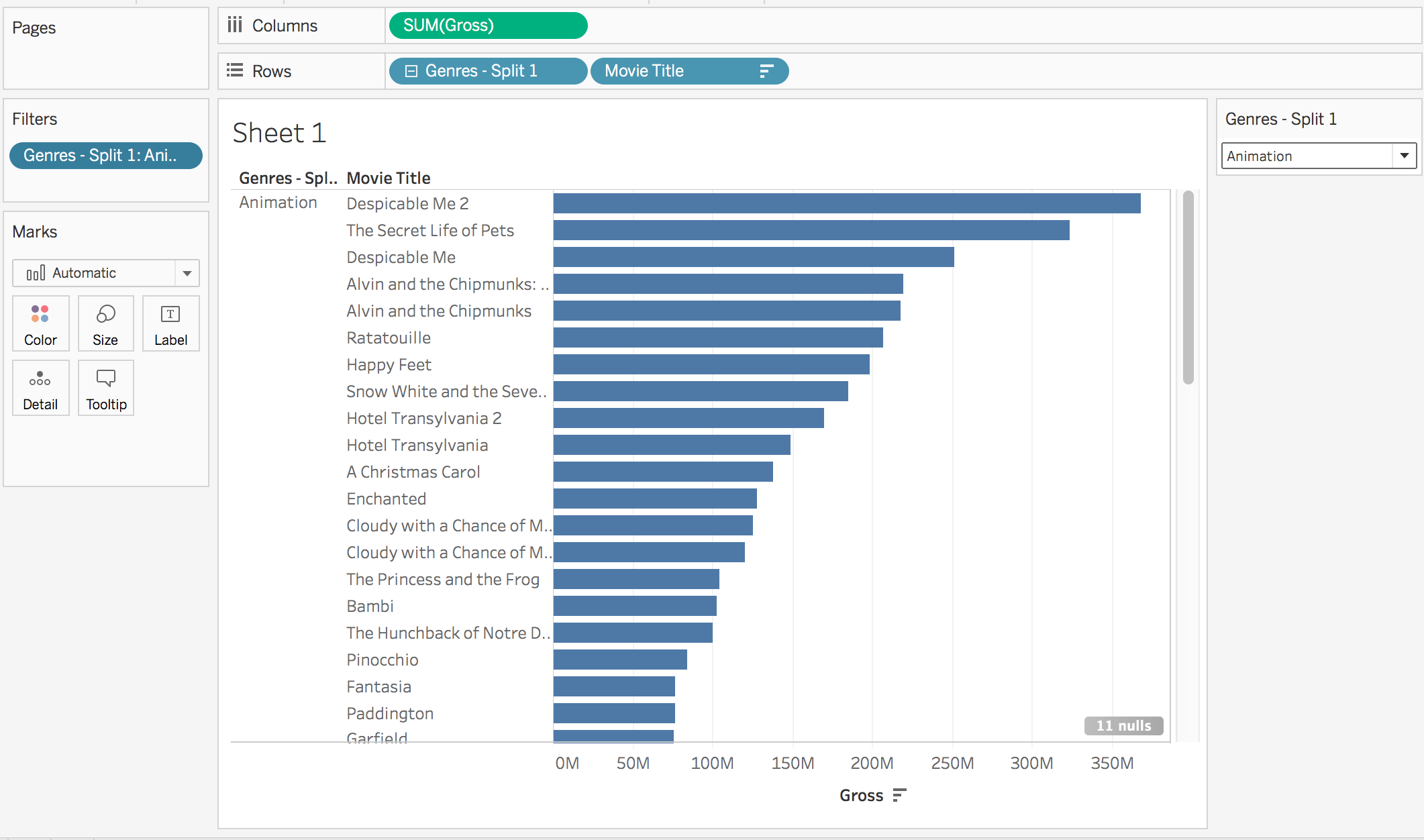The height and width of the screenshot is (840, 1424).
Task: Click the sort icon on Movie Title pill
Action: 766,71
